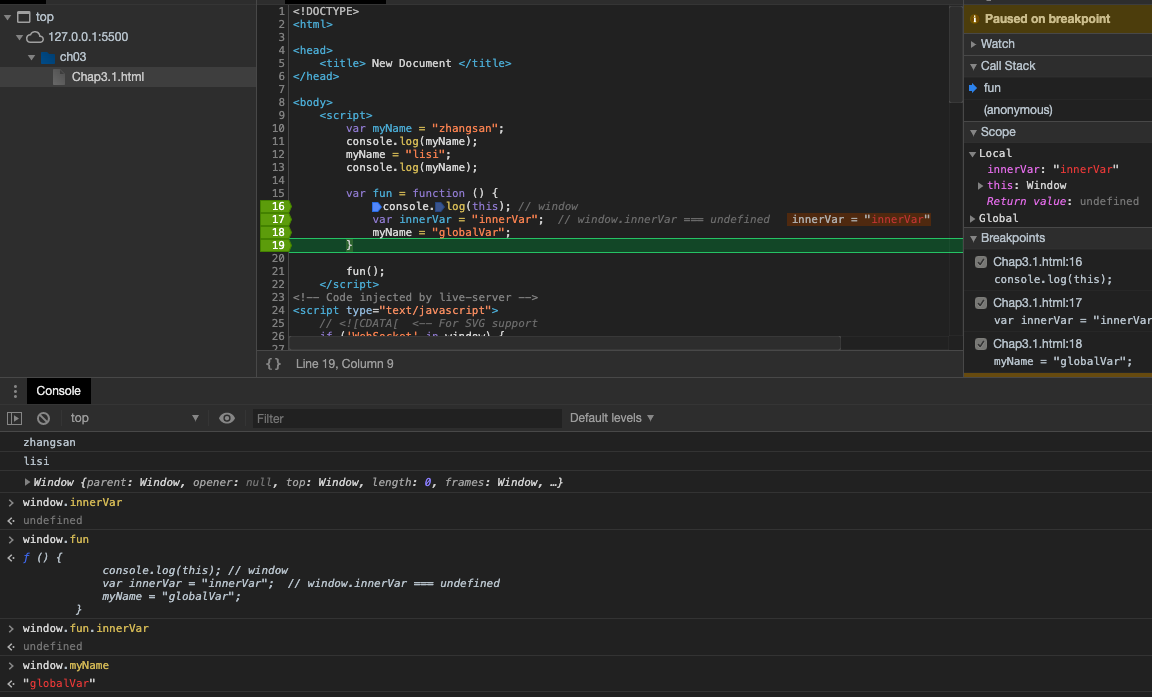
Task: Clear the console with the clear icon
Action: pyautogui.click(x=43, y=418)
